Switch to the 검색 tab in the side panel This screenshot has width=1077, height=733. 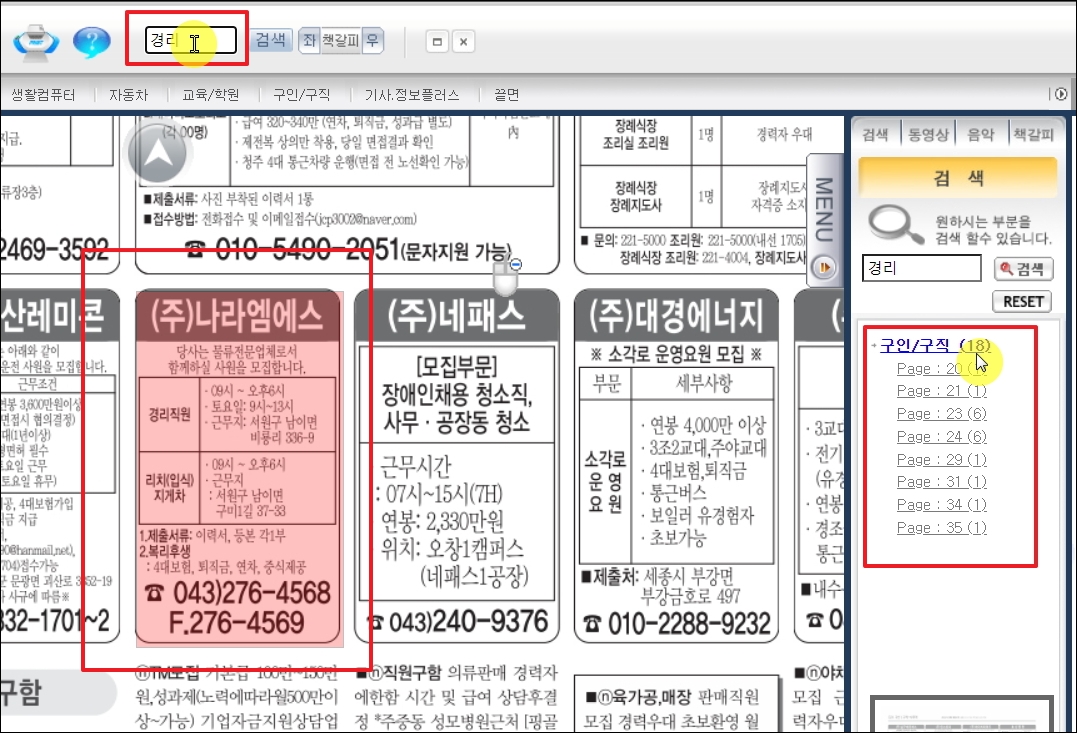[875, 135]
